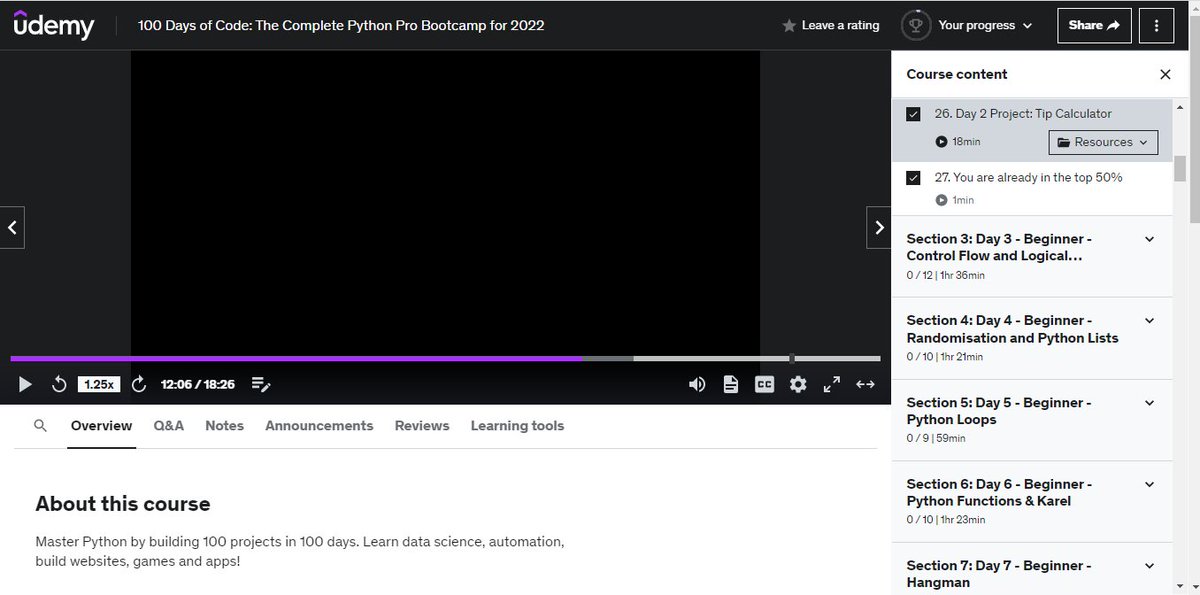This screenshot has width=1200, height=595.
Task: Click the 12:06 / 18:26 time display
Action: tap(198, 384)
